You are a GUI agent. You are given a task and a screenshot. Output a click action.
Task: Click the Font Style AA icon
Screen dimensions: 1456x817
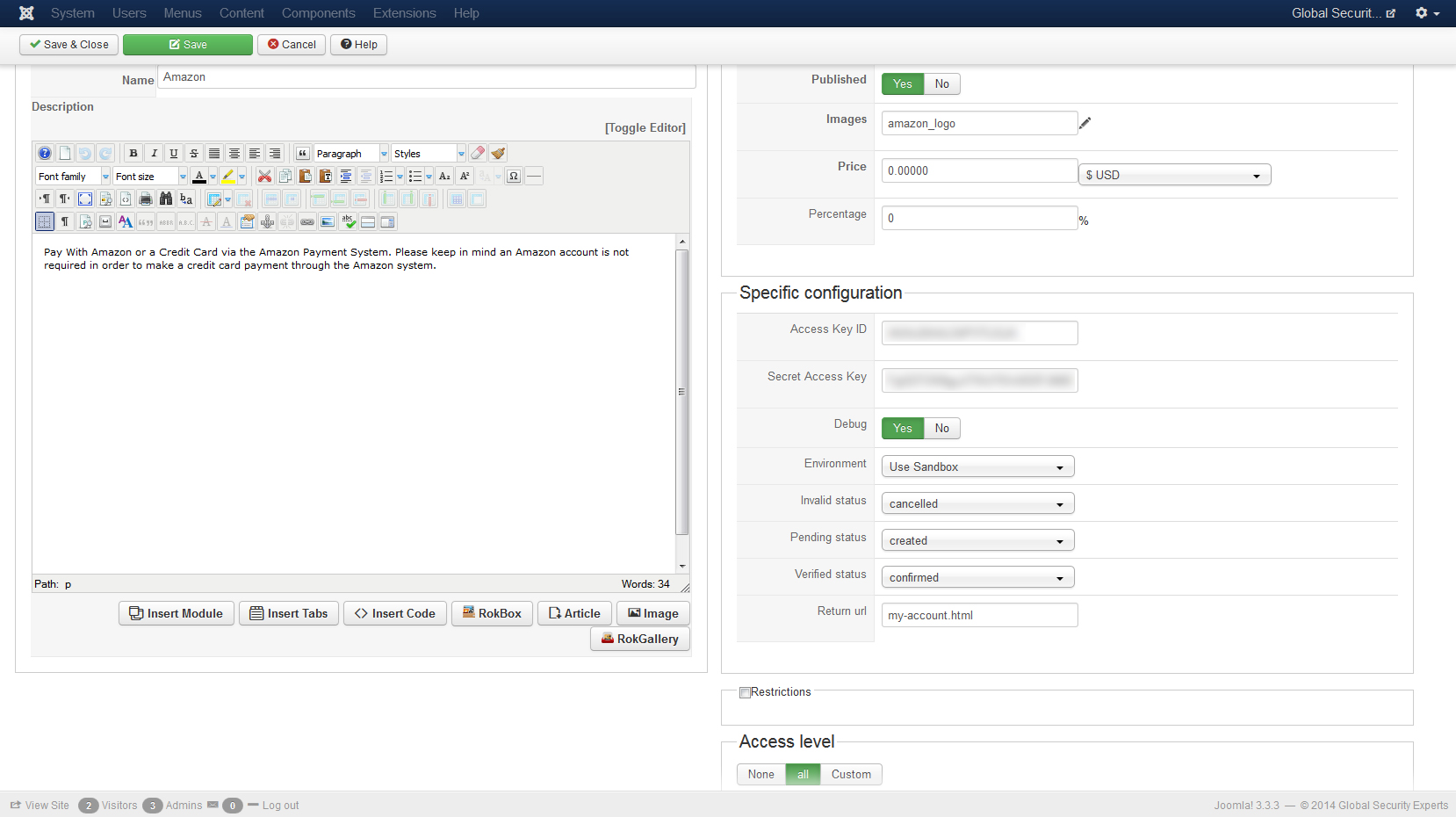[126, 221]
